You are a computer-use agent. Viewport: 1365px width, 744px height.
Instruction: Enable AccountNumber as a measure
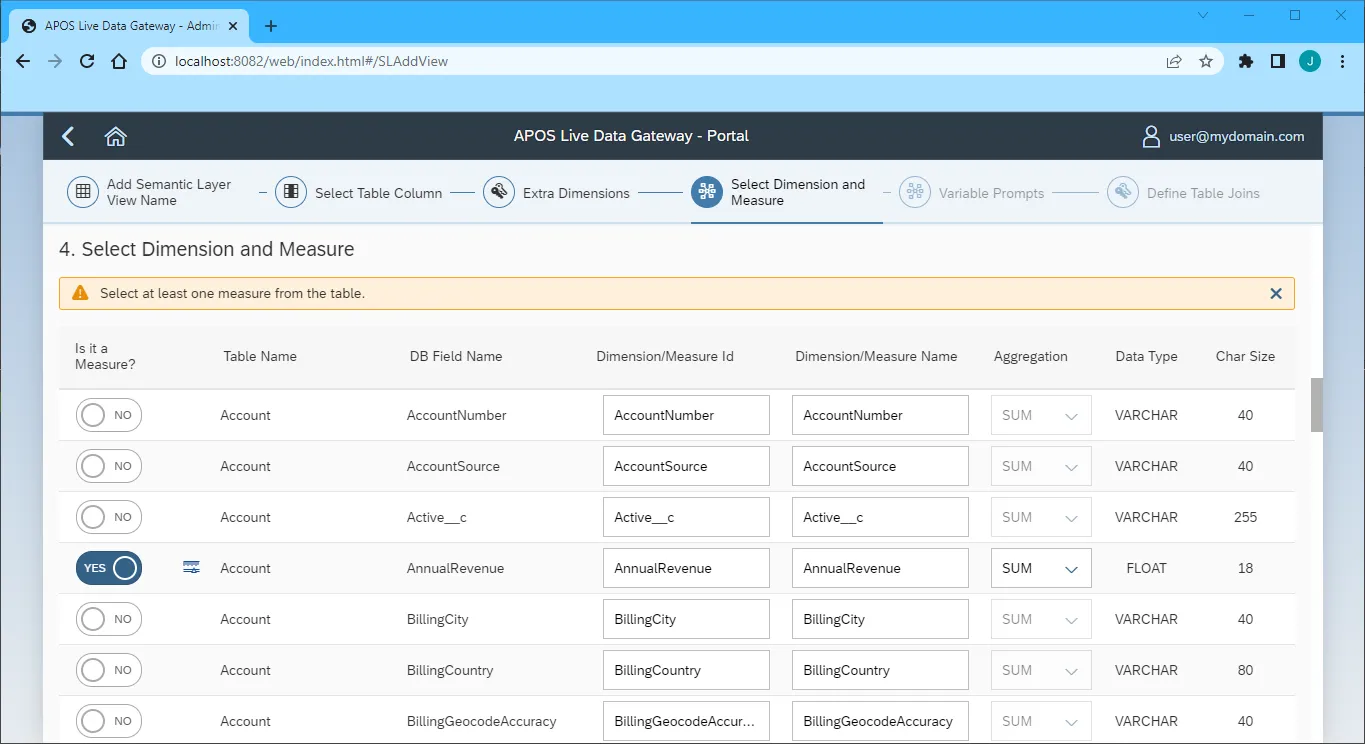coord(108,414)
